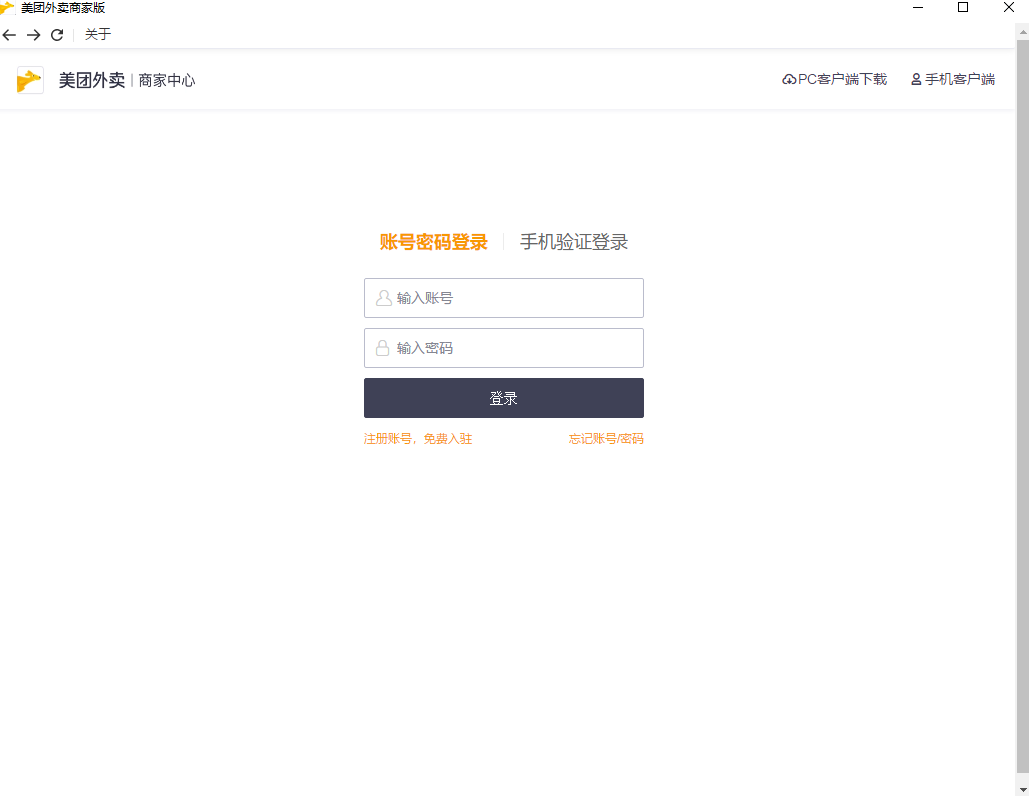This screenshot has width=1029, height=796.
Task: Click the scrollbar up arrow
Action: coord(1022,31)
